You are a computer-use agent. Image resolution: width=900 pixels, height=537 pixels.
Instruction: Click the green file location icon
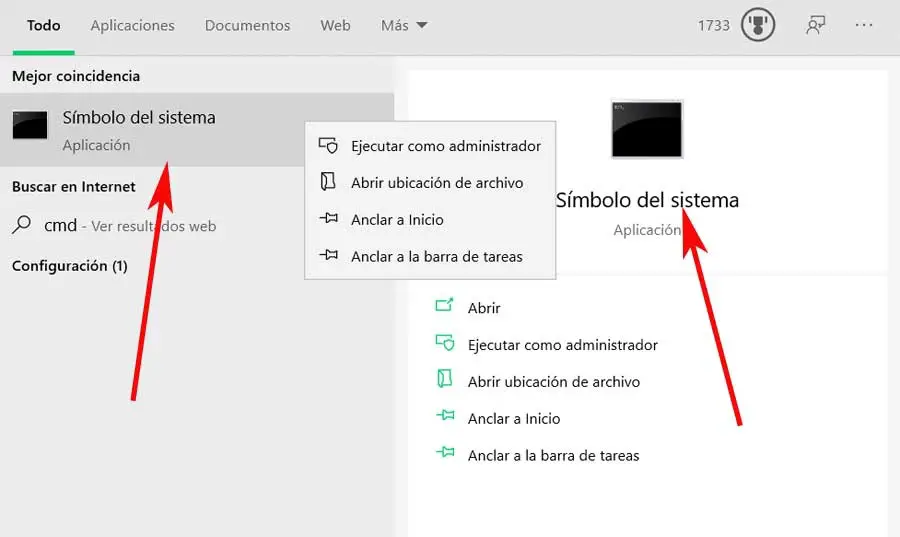click(x=445, y=379)
